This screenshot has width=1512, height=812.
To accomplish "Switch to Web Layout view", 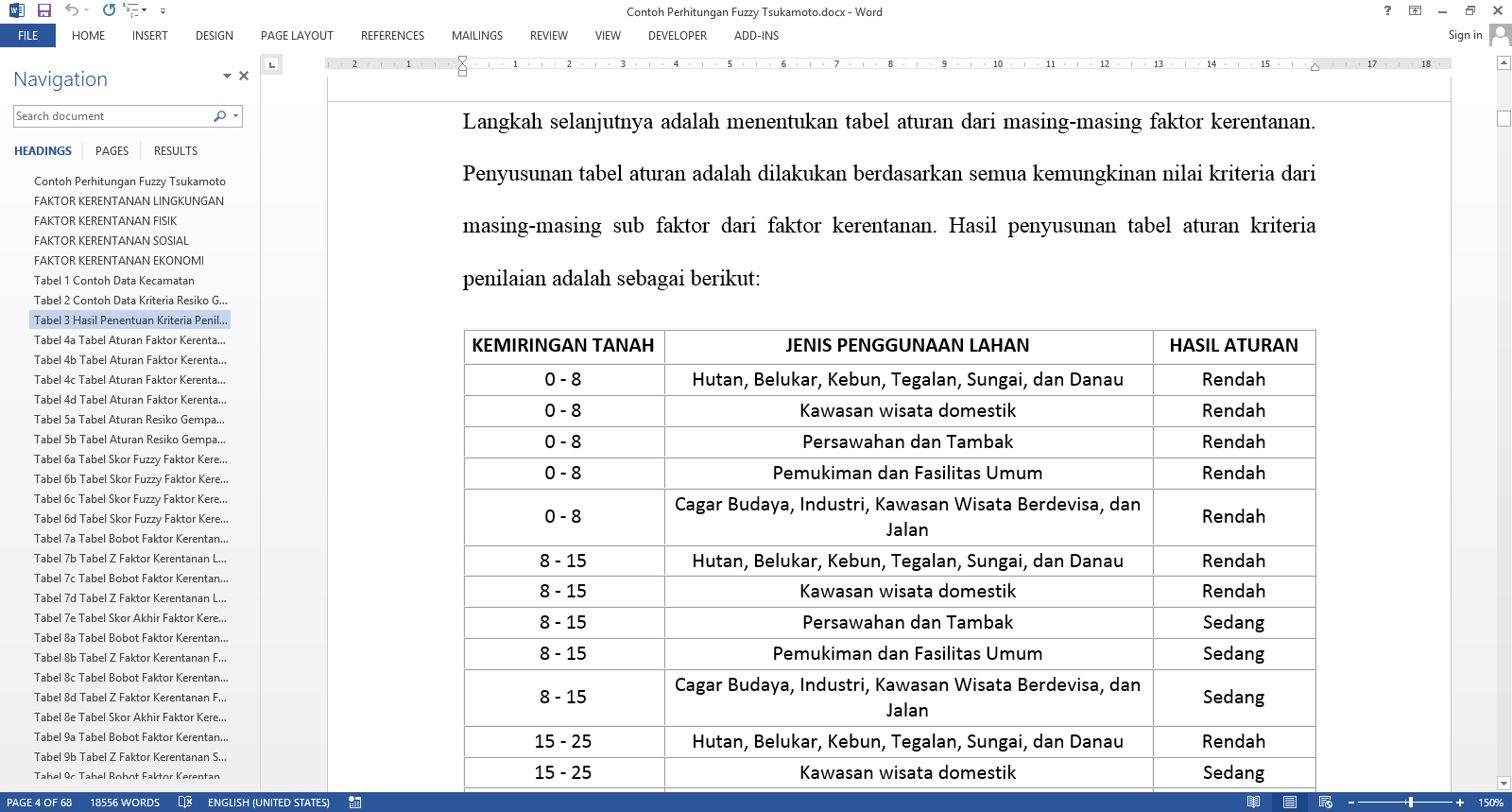I will coord(1325,803).
